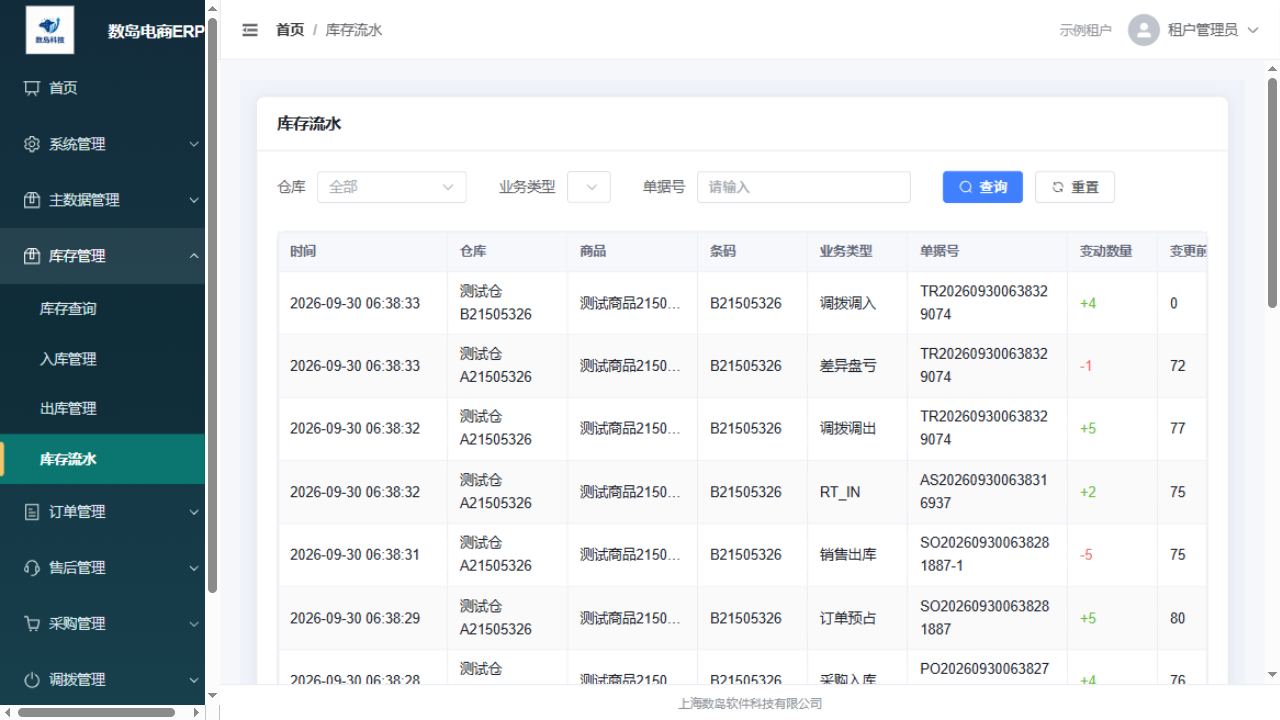
Task: Open 出库管理 in the sidebar
Action: tap(102, 409)
